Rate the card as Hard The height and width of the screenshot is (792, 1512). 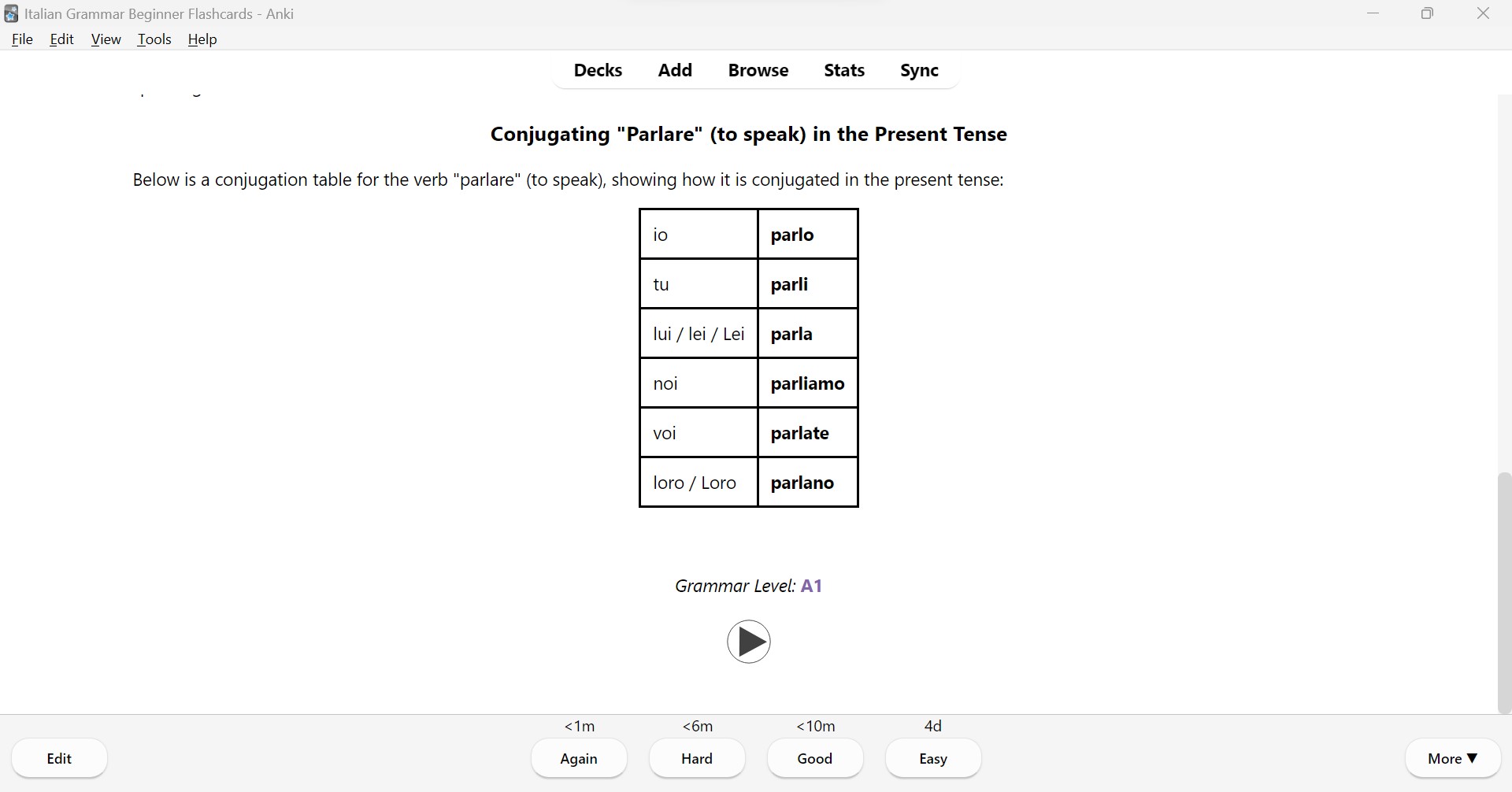pyautogui.click(x=696, y=758)
